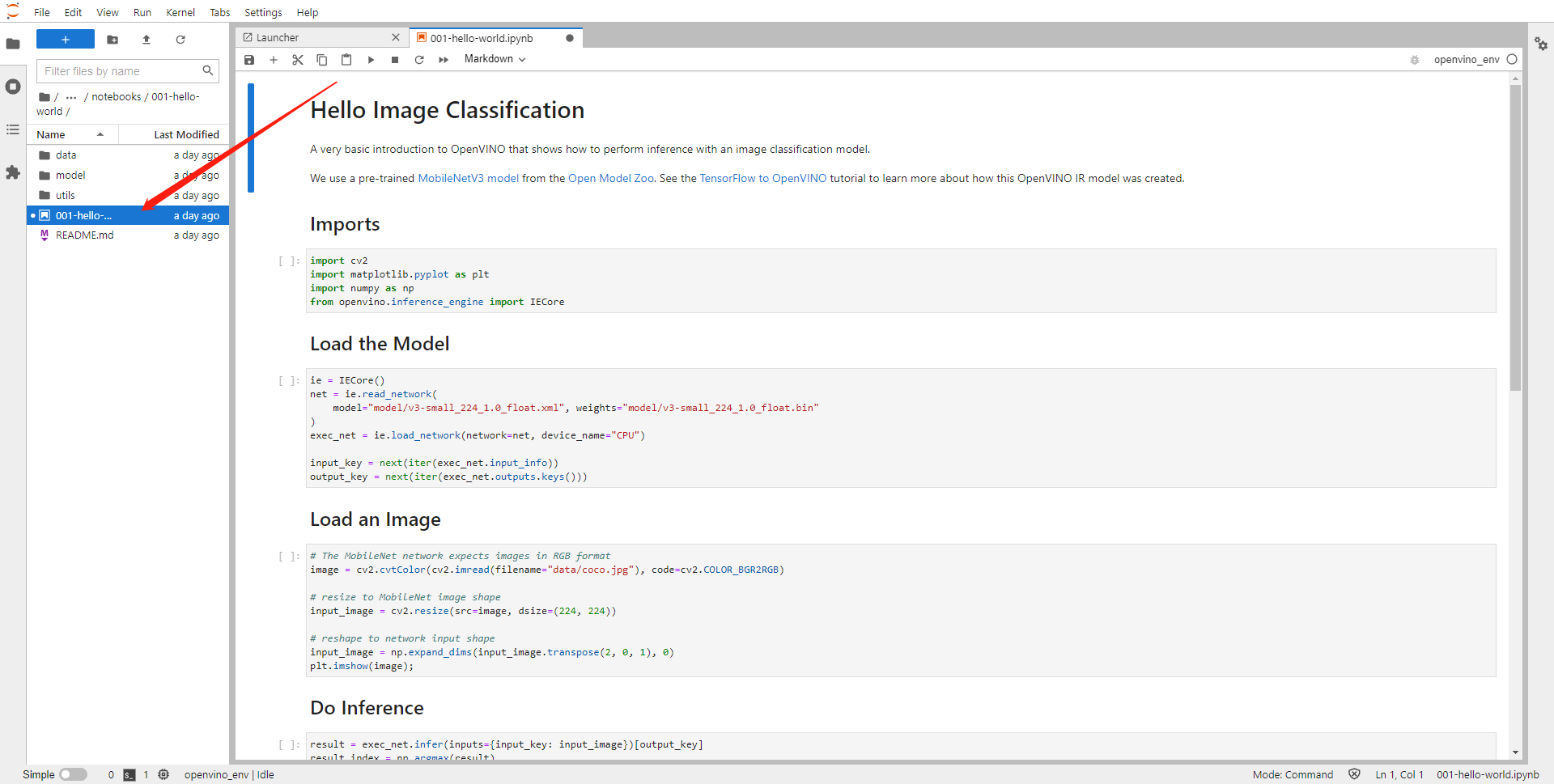
Task: Copy the selected cell
Action: point(322,60)
